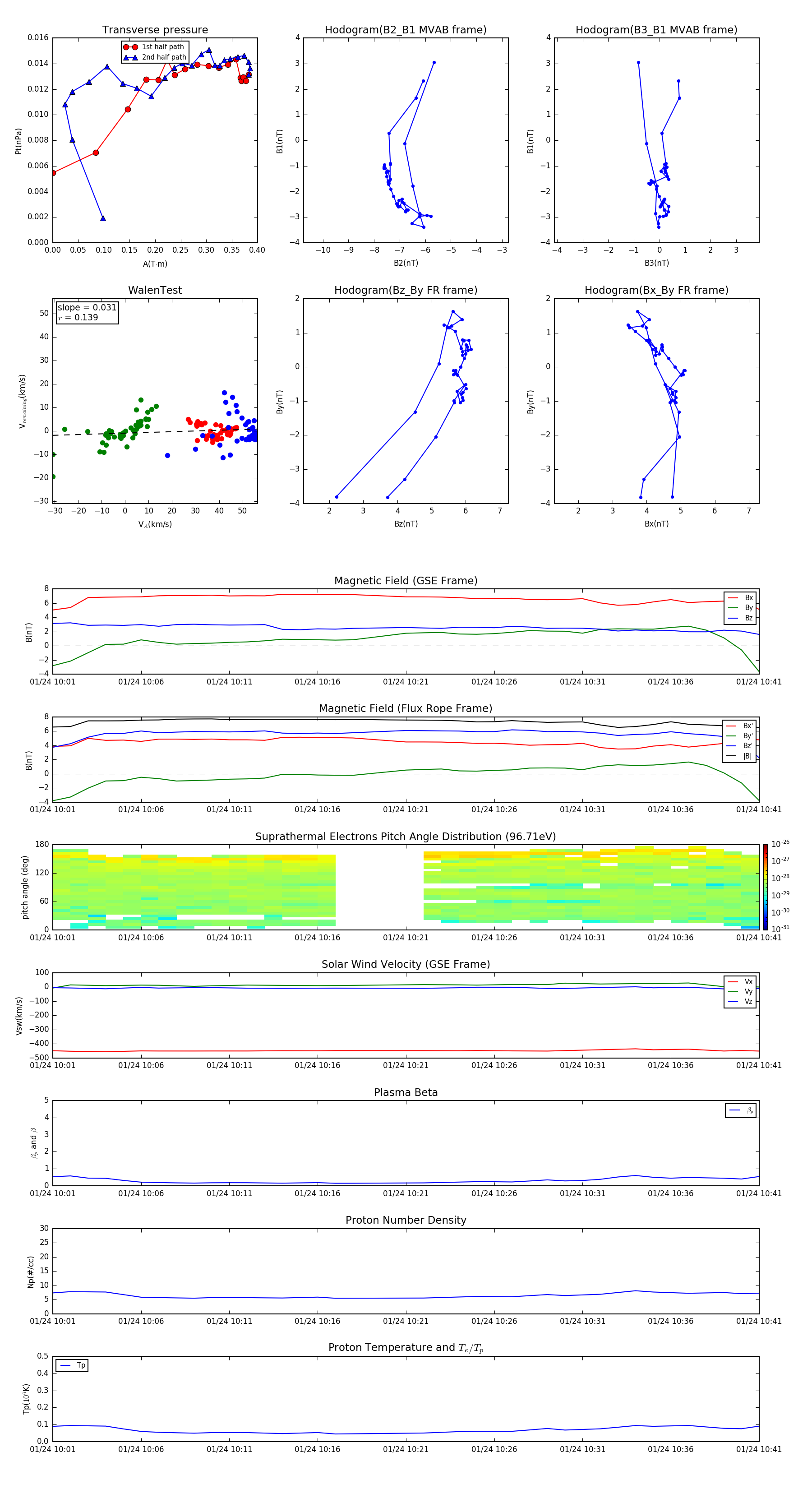Select the βp legend entry in Plasma Beta plot
Viewport: 812px width, 1489px height.
[x=741, y=1110]
